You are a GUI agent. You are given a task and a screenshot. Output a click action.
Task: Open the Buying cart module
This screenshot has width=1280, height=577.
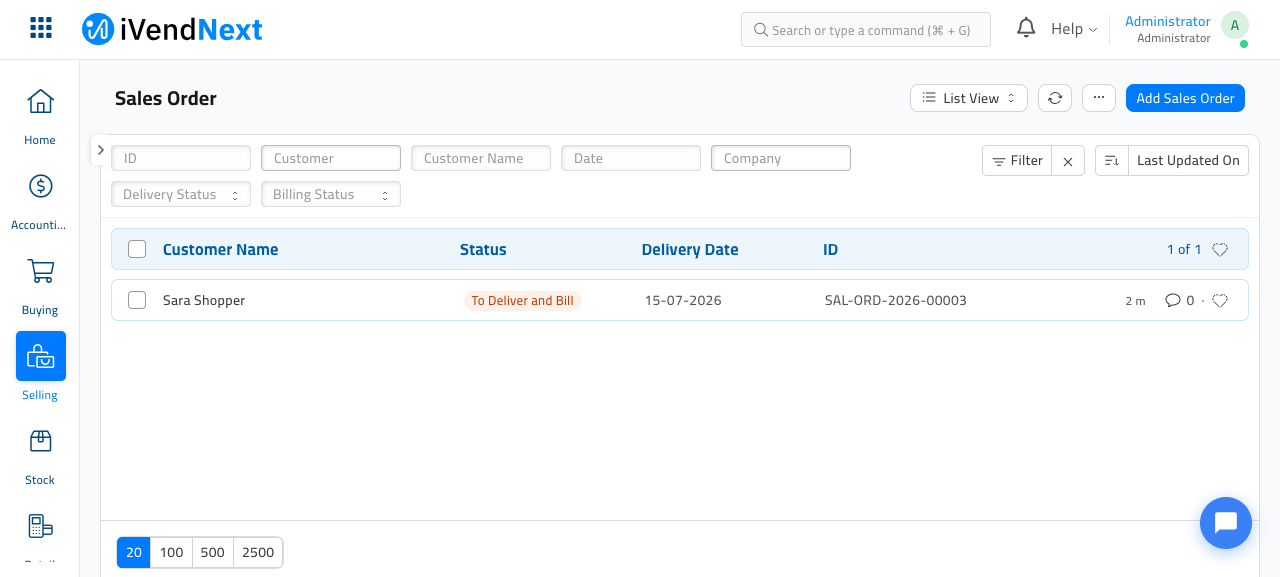pos(40,271)
